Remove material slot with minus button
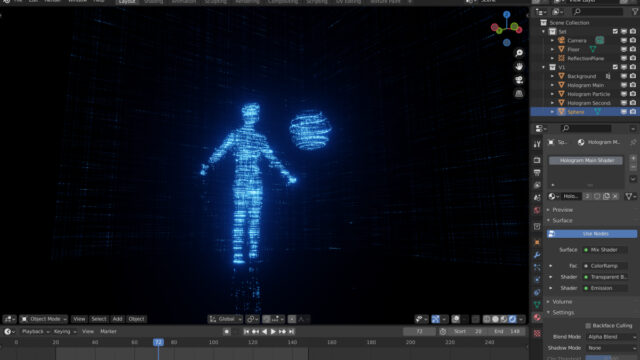The image size is (640, 360). 633,167
